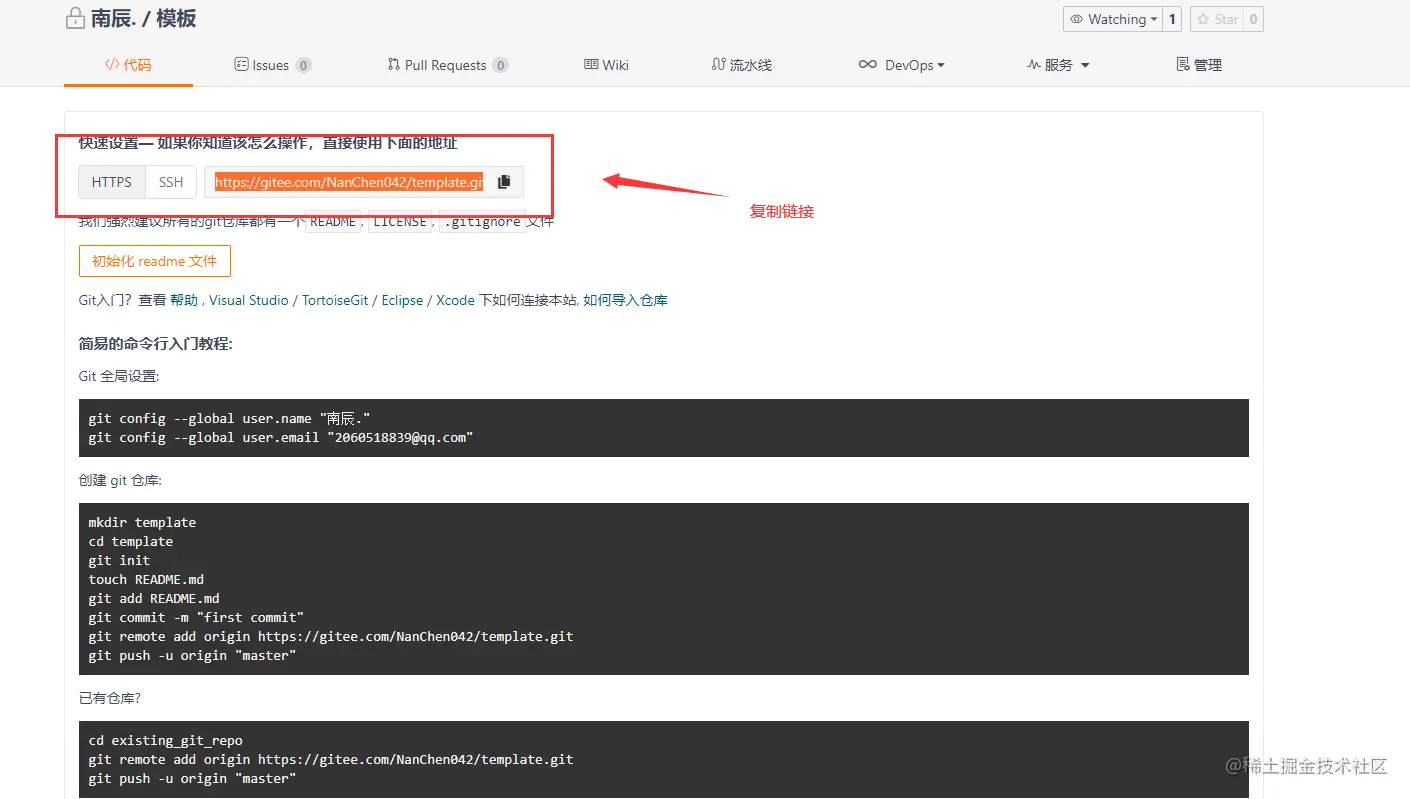
Task: Click the repository URL input field
Action: [349, 182]
